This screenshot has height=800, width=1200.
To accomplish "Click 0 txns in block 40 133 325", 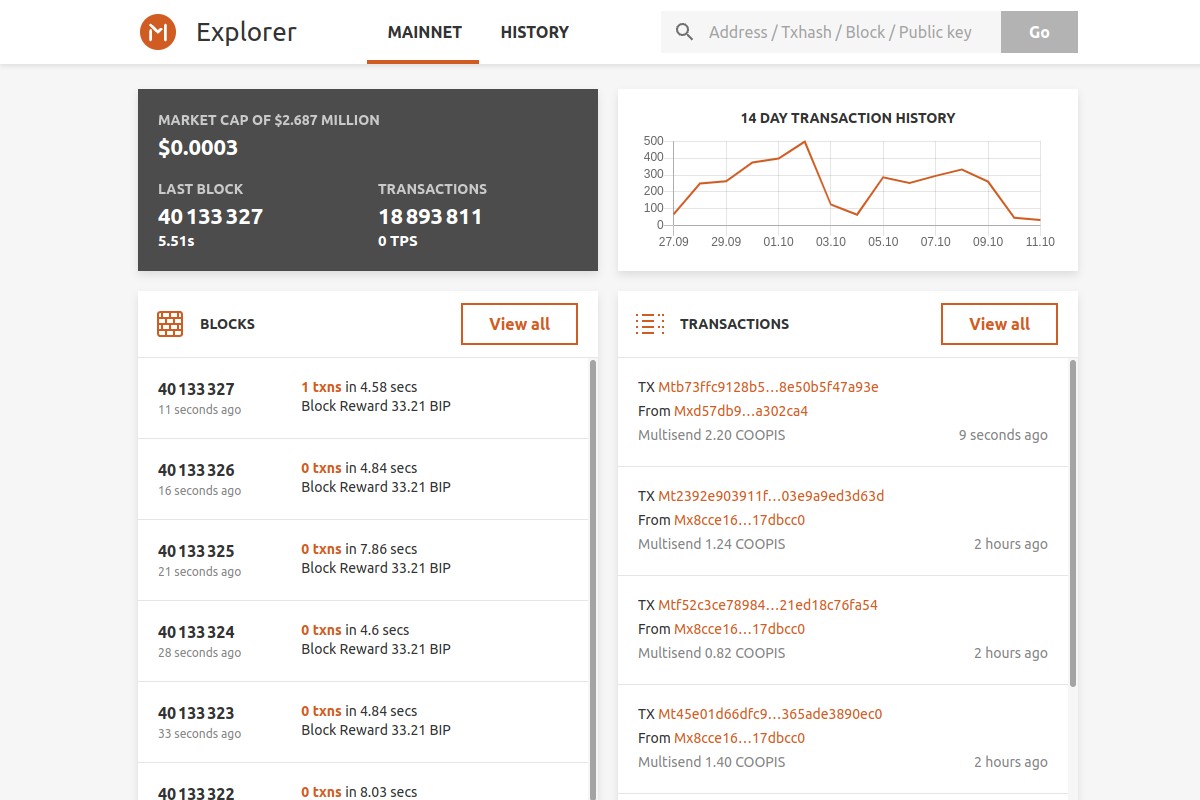I will (321, 549).
